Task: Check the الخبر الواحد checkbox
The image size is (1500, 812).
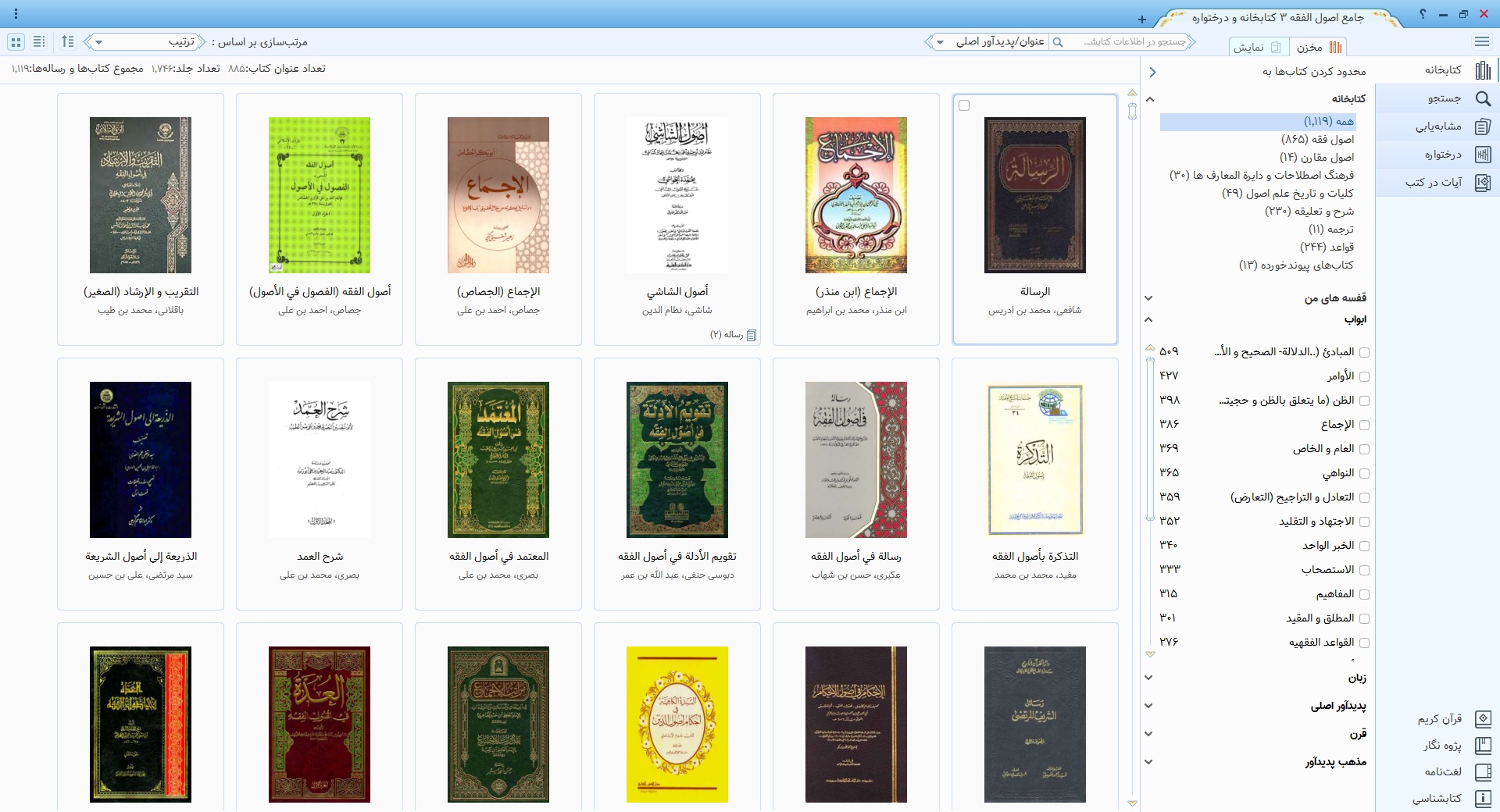Action: [x=1364, y=546]
